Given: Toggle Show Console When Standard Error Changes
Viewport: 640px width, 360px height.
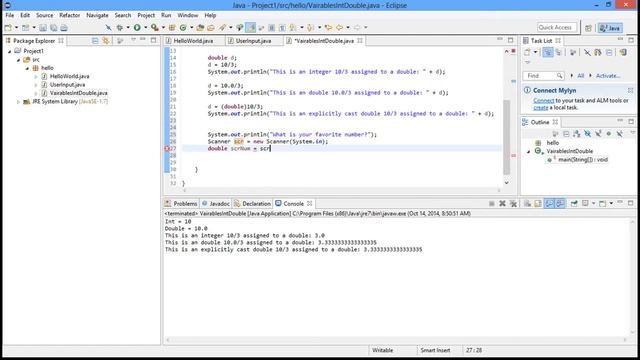Looking at the screenshot, I should click(x=560, y=203).
